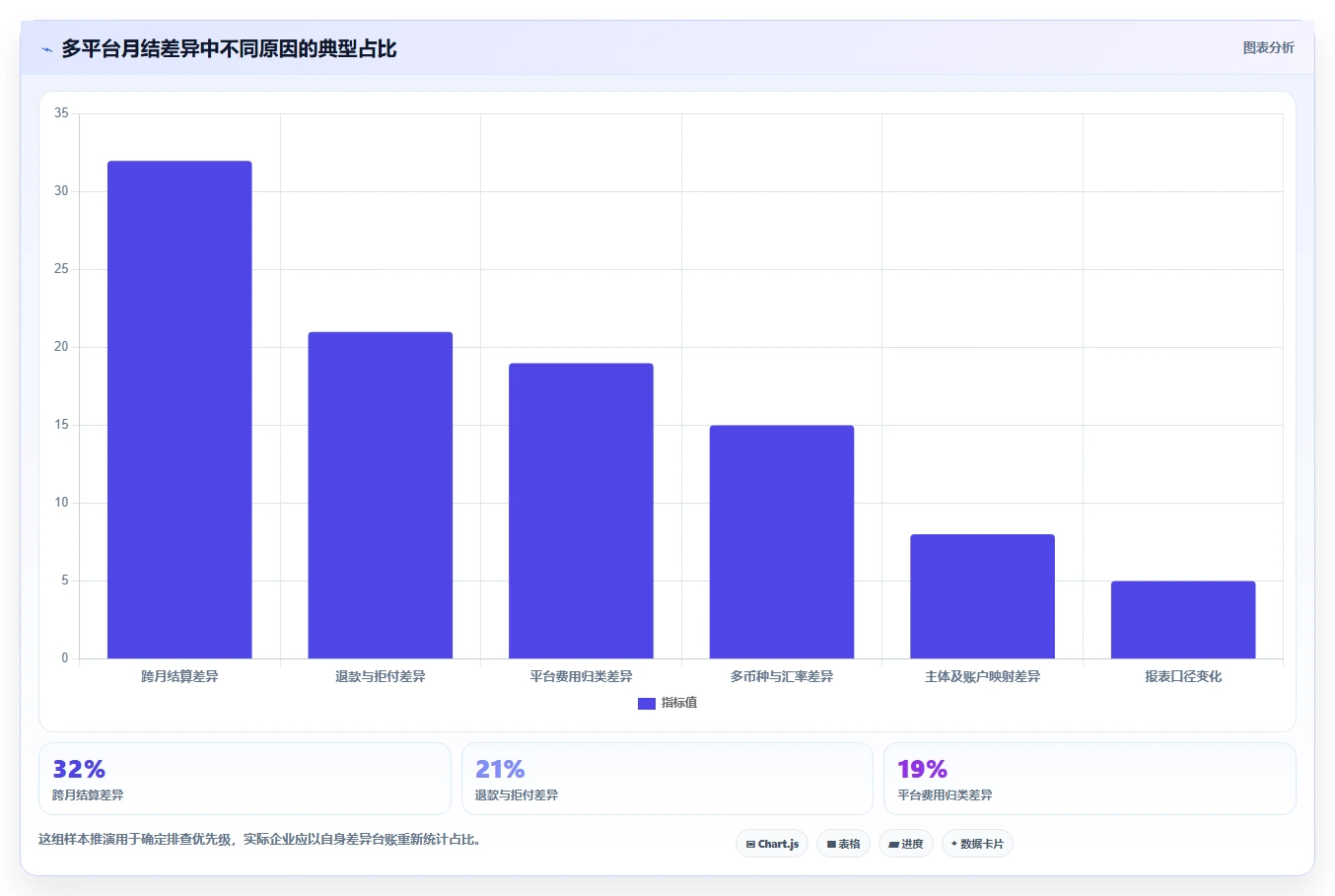Click the 平台费用归类差异 bar

click(x=581, y=511)
